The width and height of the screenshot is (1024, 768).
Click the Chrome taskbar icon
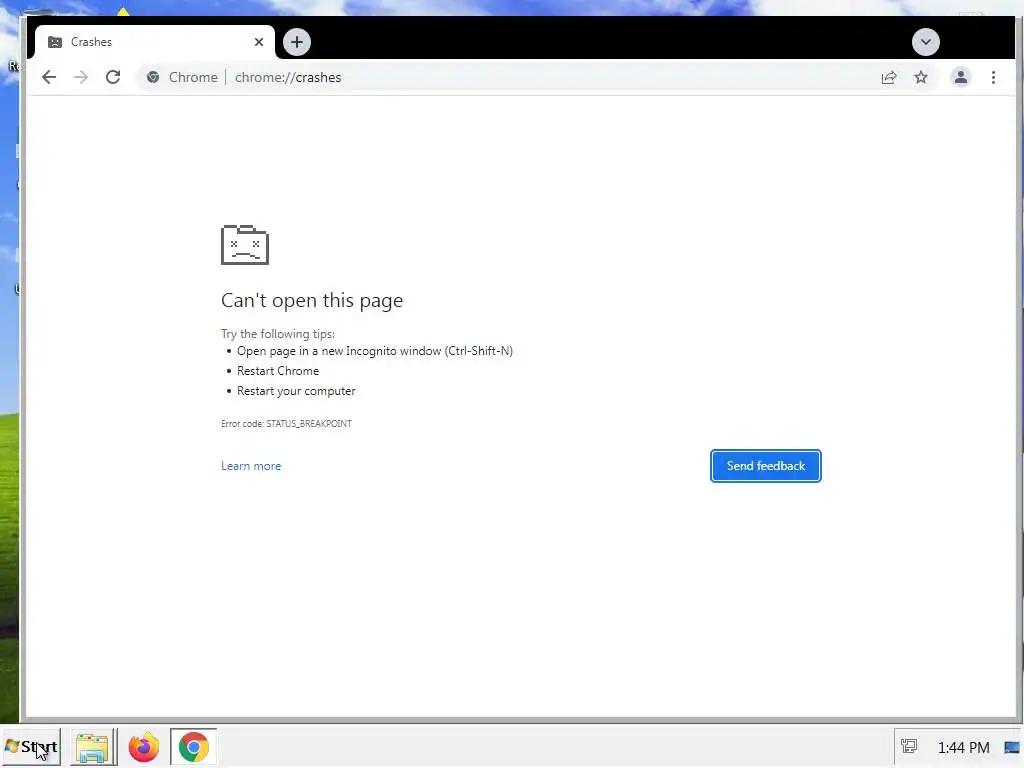pos(193,747)
